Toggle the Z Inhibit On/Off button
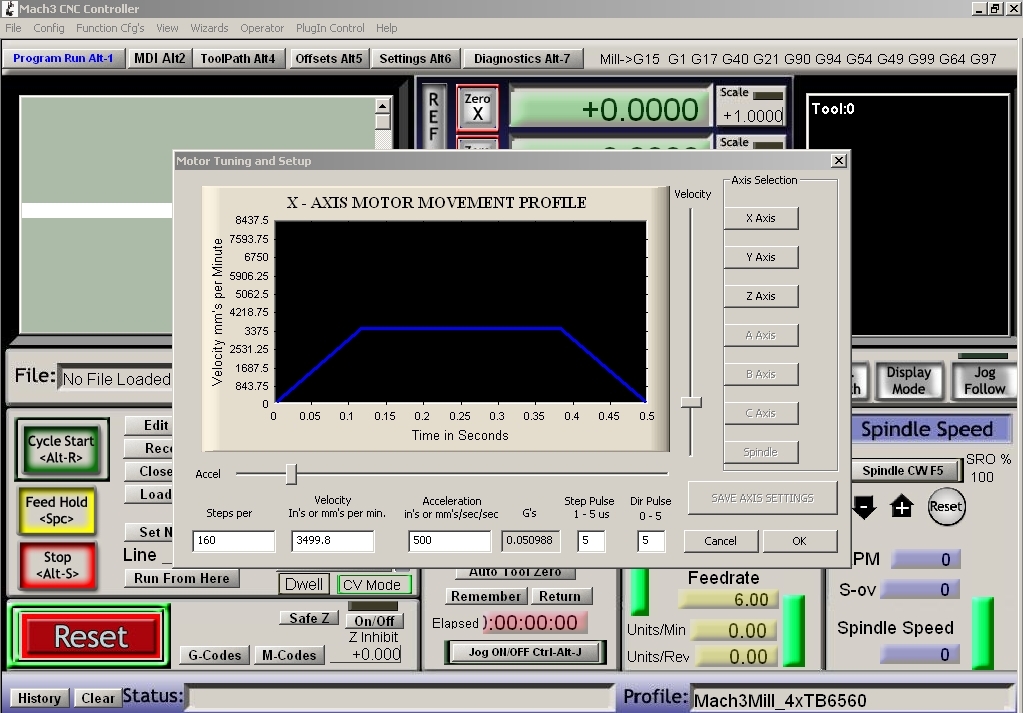 375,620
